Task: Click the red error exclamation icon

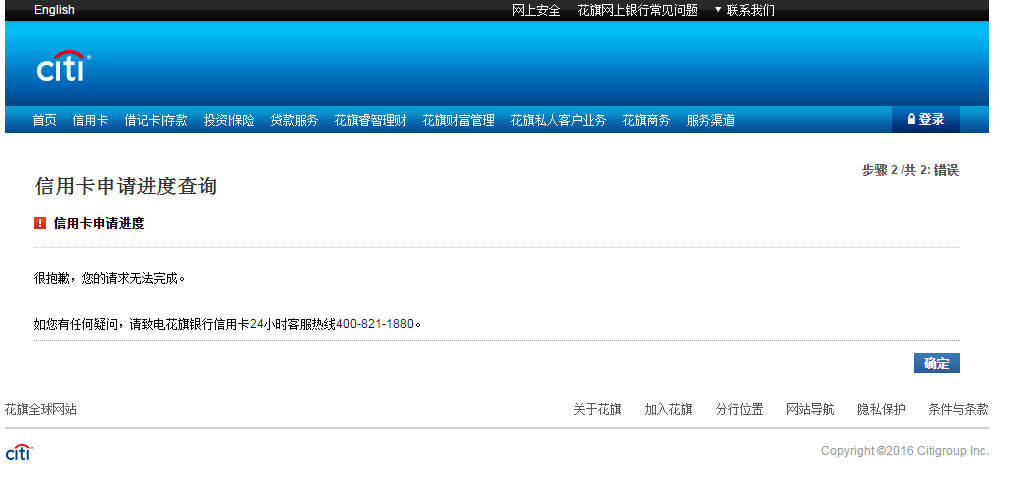Action: 40,223
